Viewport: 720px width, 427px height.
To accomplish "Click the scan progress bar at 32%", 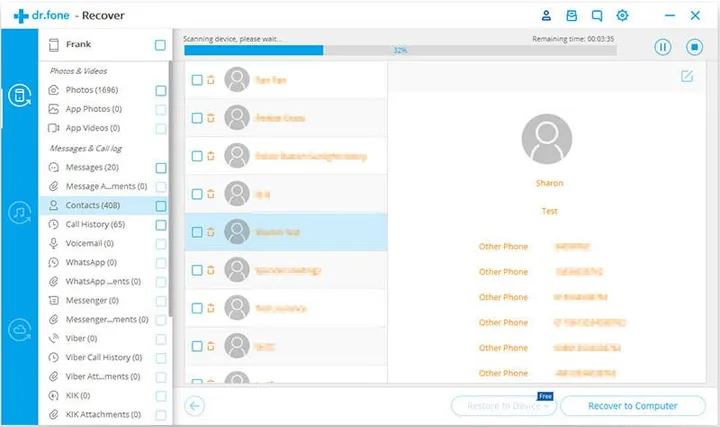I will (400, 50).
